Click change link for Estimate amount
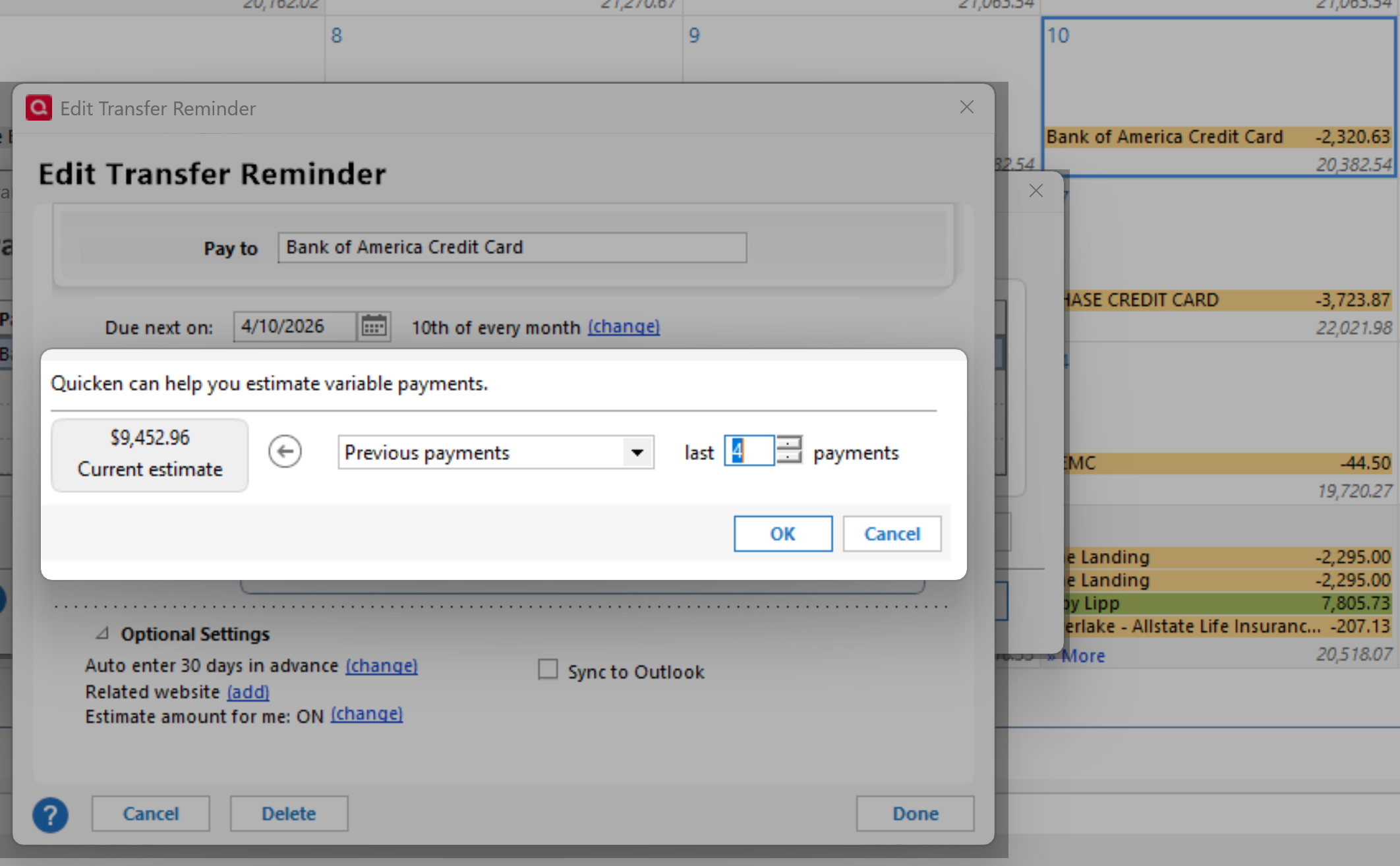Image resolution: width=1400 pixels, height=866 pixels. tap(366, 715)
